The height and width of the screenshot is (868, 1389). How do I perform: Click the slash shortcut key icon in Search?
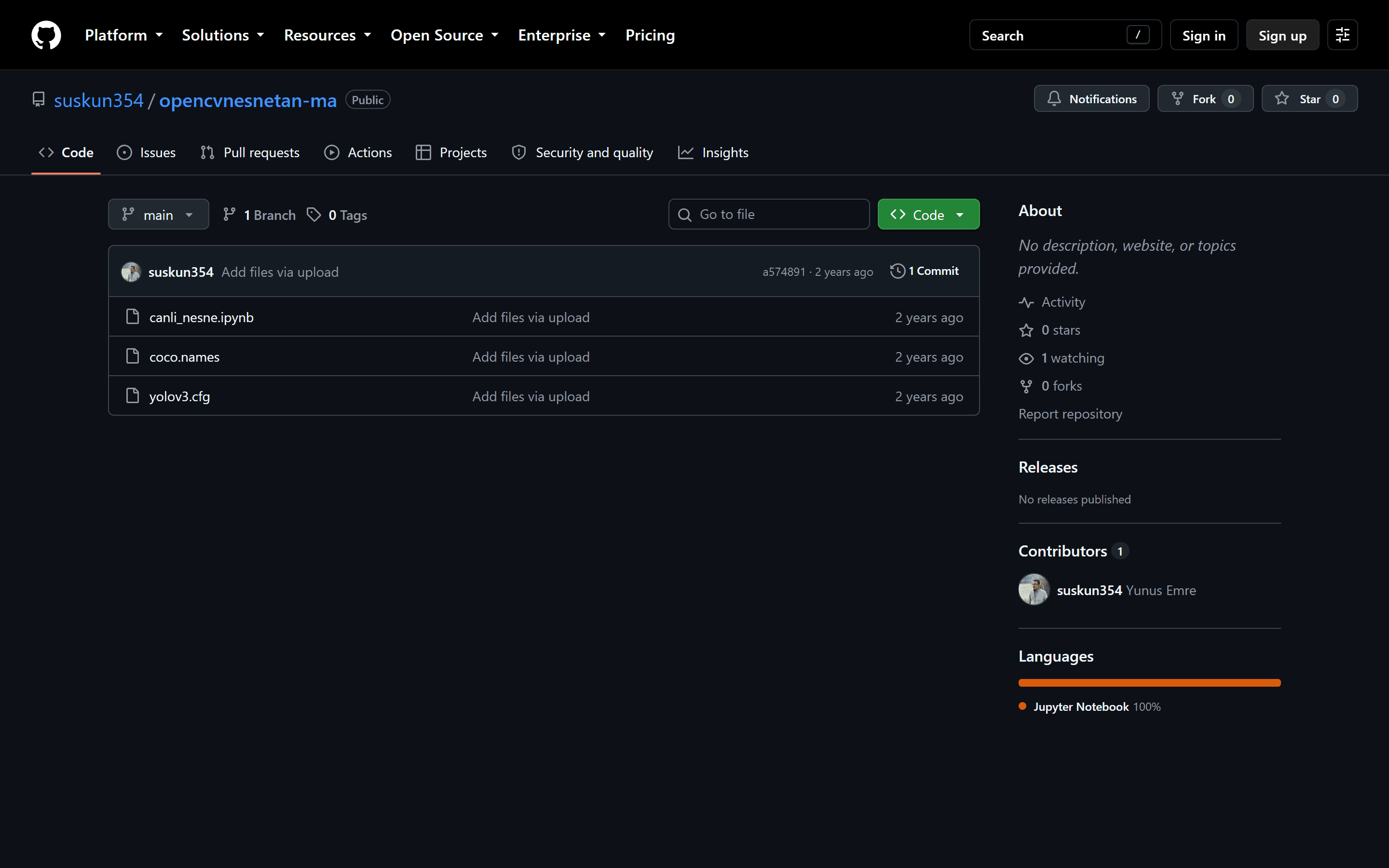[x=1138, y=35]
